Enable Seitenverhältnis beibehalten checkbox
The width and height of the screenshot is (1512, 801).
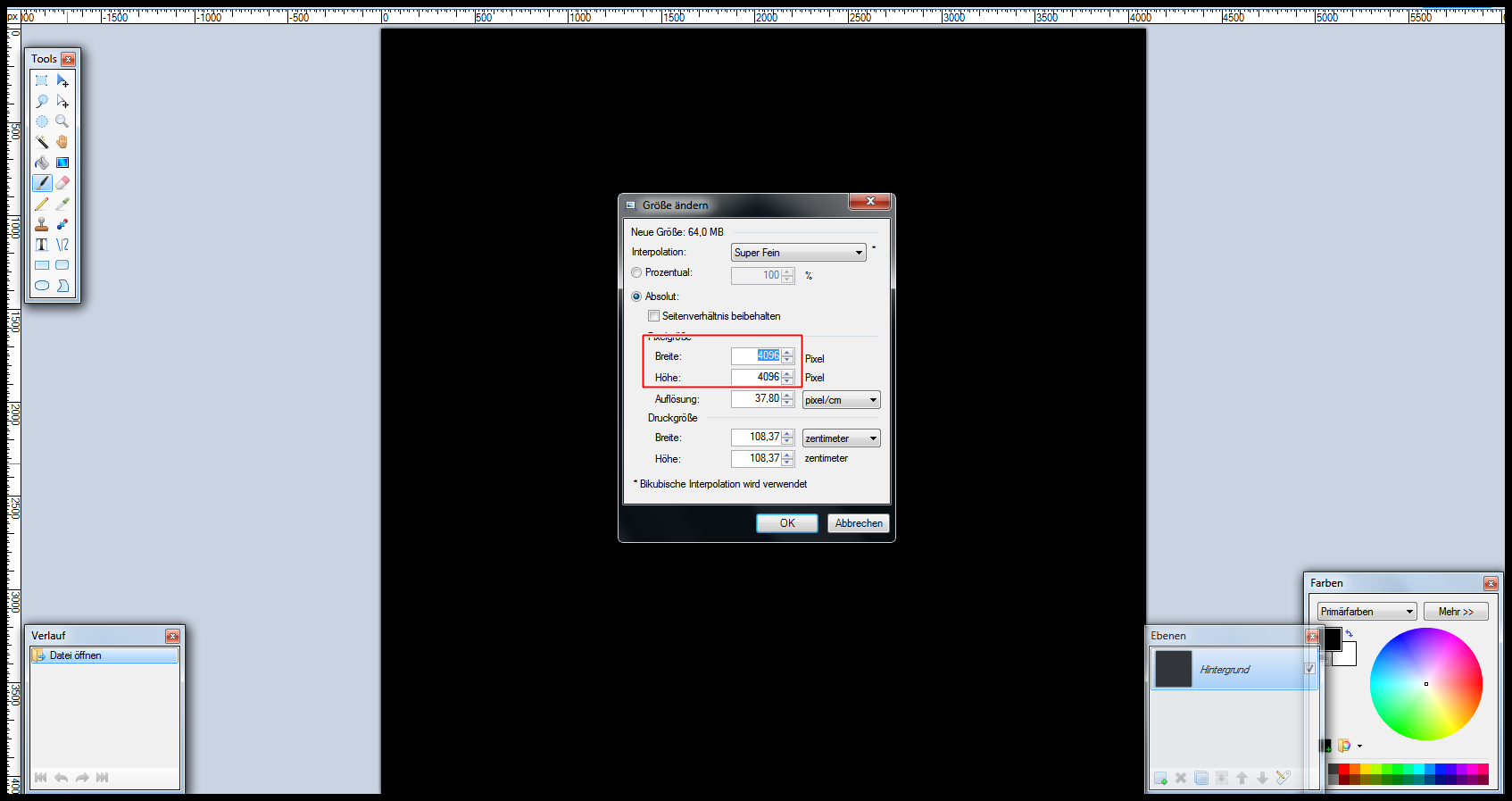[654, 316]
